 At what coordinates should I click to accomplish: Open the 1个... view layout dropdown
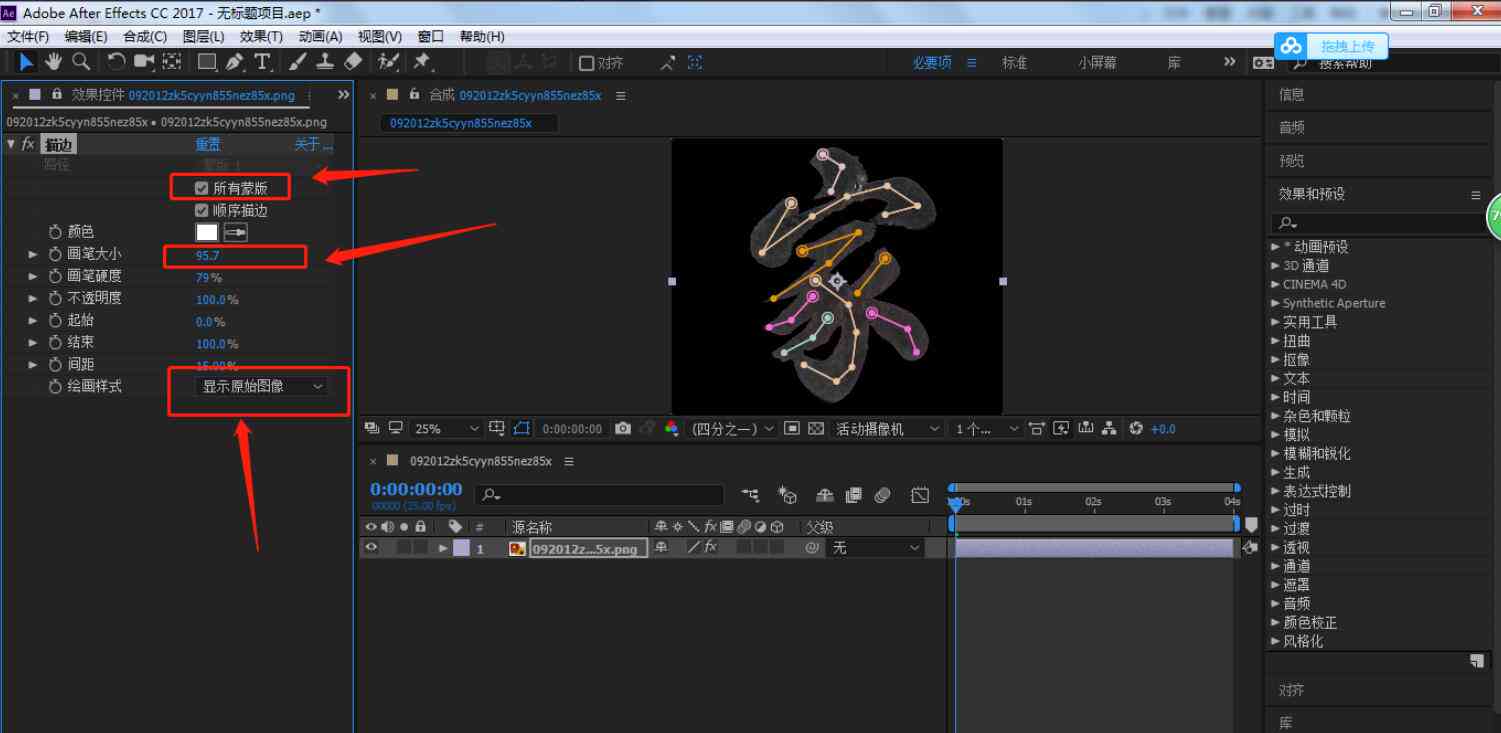tap(986, 428)
